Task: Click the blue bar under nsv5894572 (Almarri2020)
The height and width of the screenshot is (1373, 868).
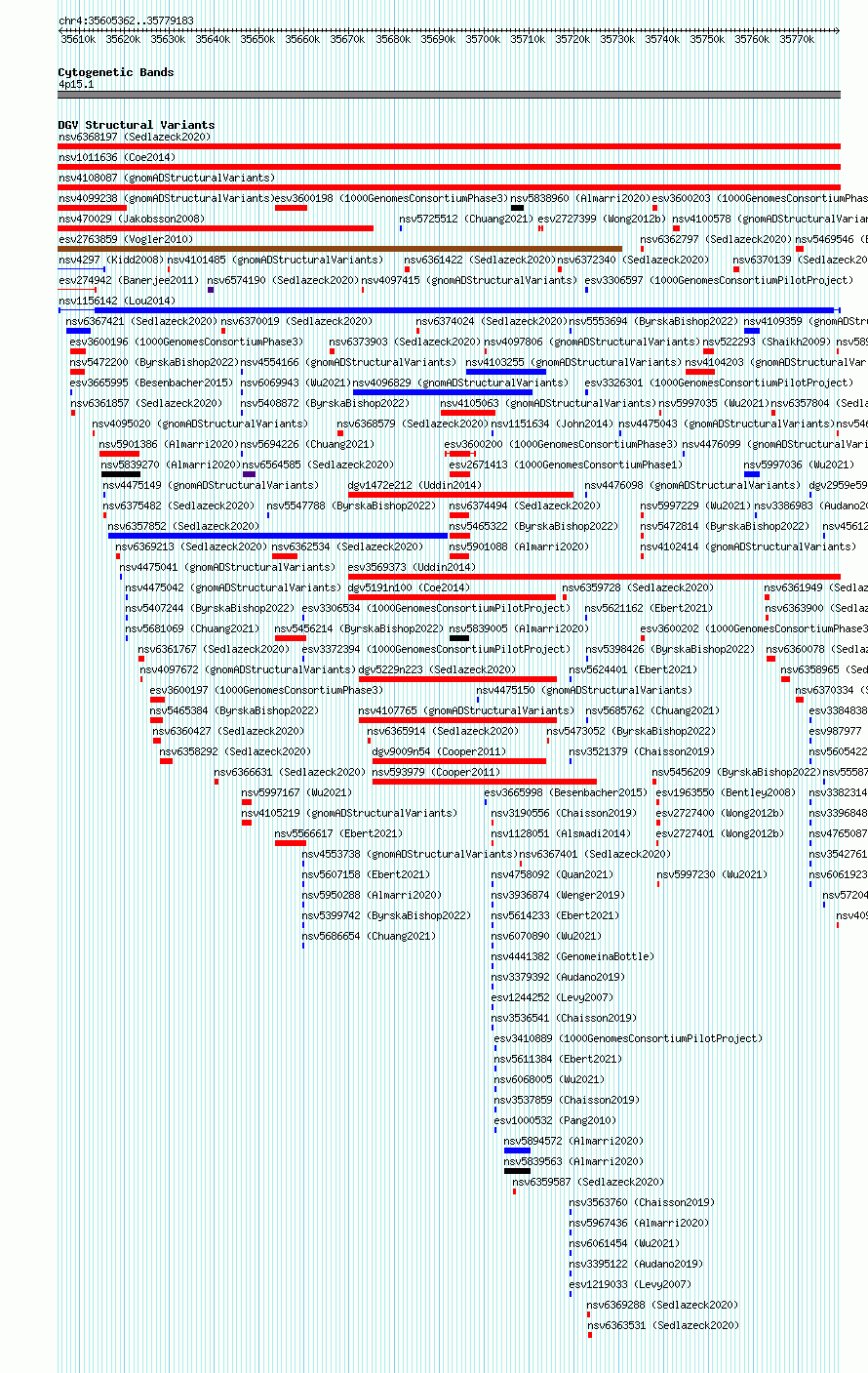Action: [517, 1151]
